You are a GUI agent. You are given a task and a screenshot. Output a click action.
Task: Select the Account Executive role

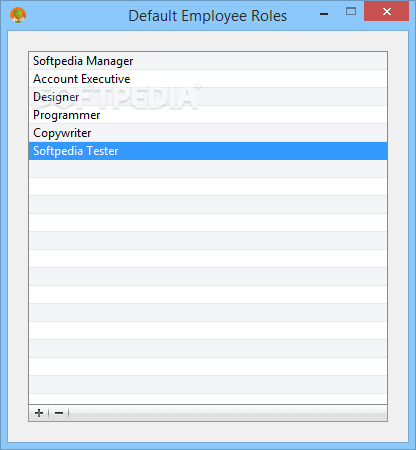208,79
